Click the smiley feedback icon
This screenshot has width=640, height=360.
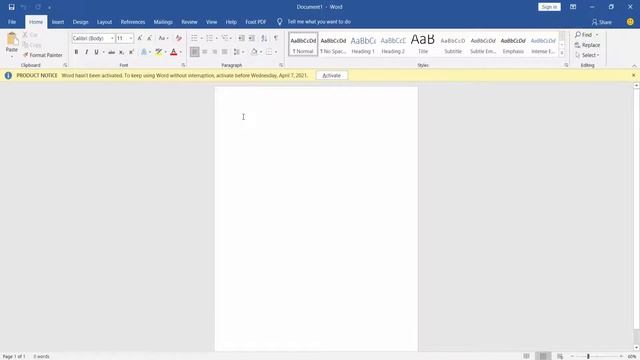(x=630, y=22)
